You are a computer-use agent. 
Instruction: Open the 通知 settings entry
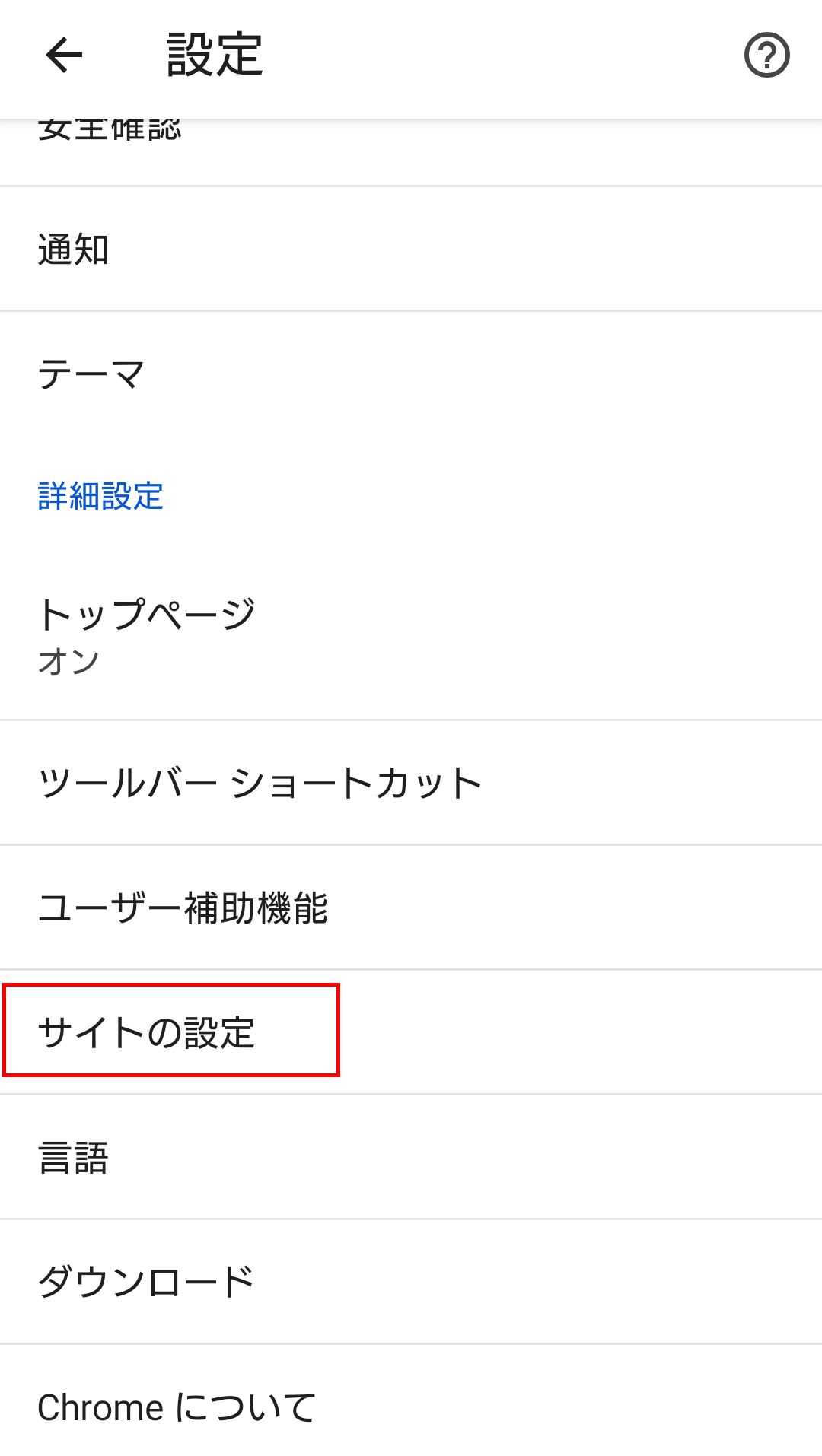point(73,250)
